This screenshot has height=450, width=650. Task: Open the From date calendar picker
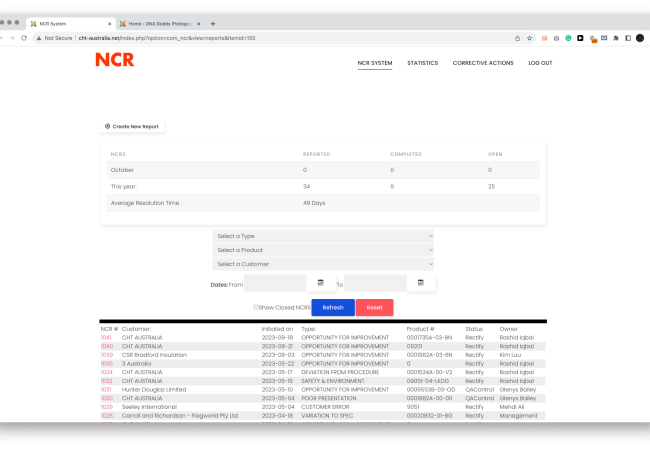[320, 283]
